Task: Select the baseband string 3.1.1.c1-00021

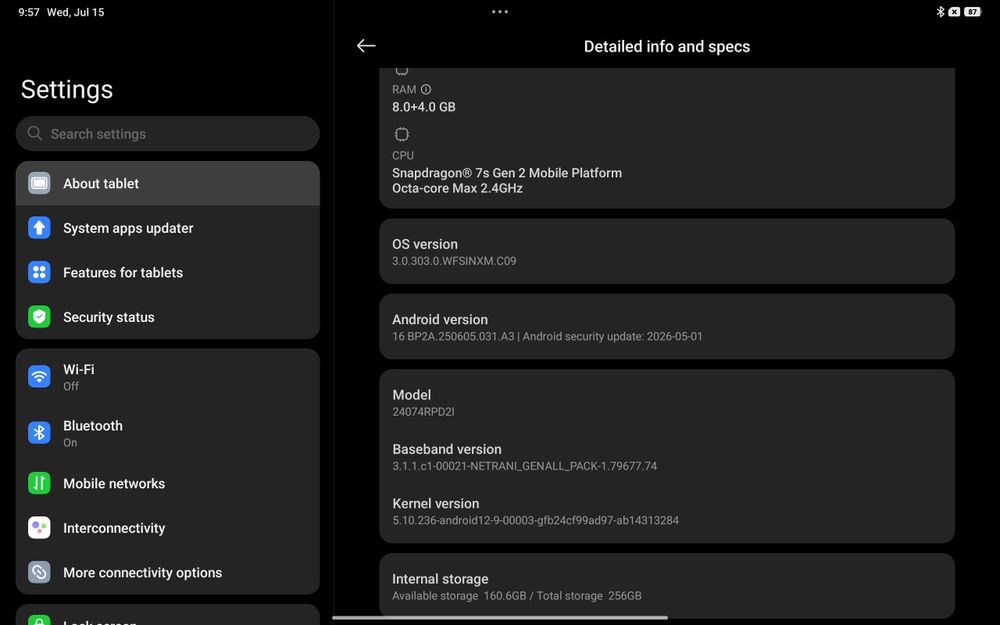Action: click(x=524, y=466)
